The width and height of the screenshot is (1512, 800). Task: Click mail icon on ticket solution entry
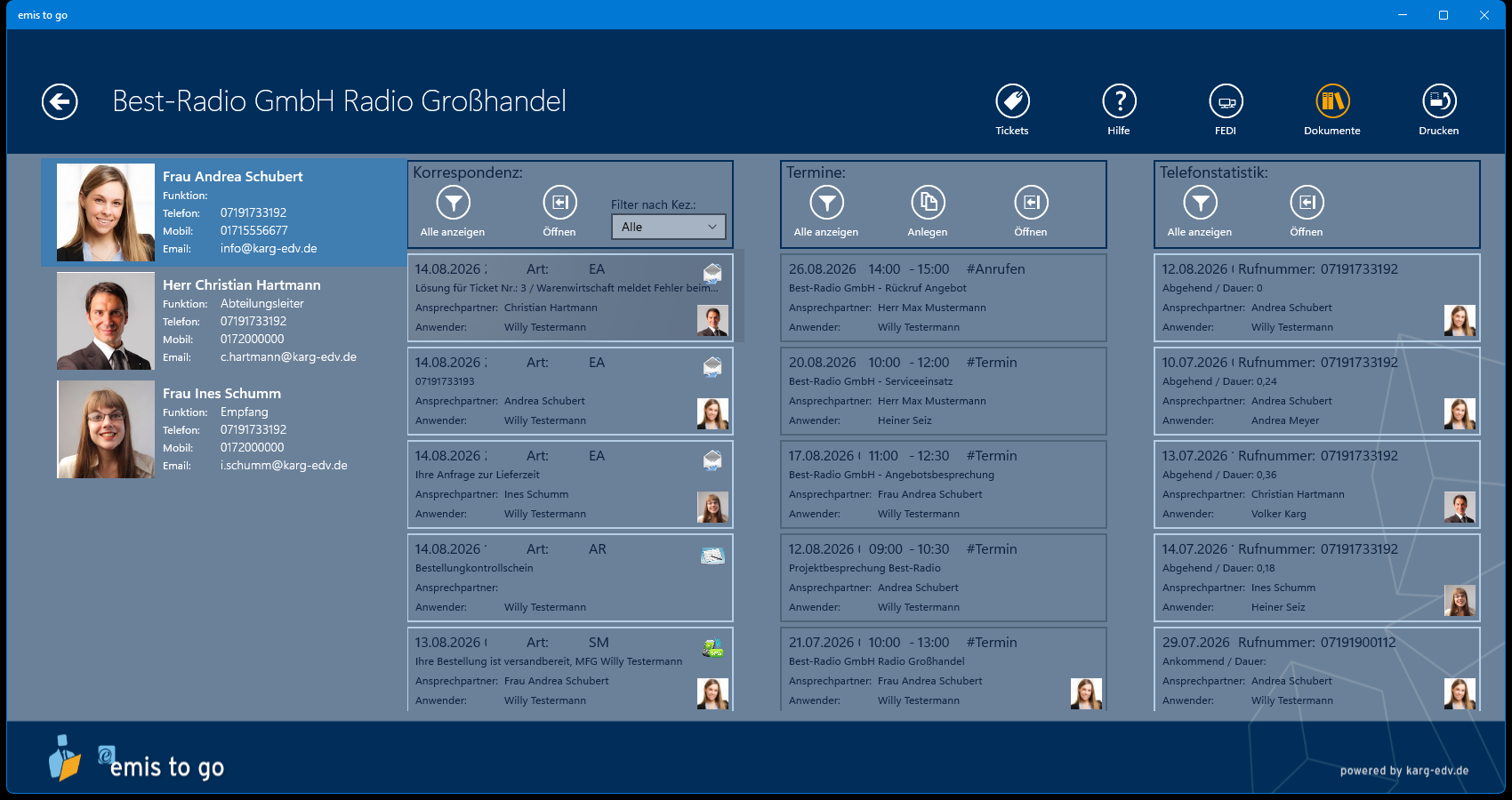712,272
